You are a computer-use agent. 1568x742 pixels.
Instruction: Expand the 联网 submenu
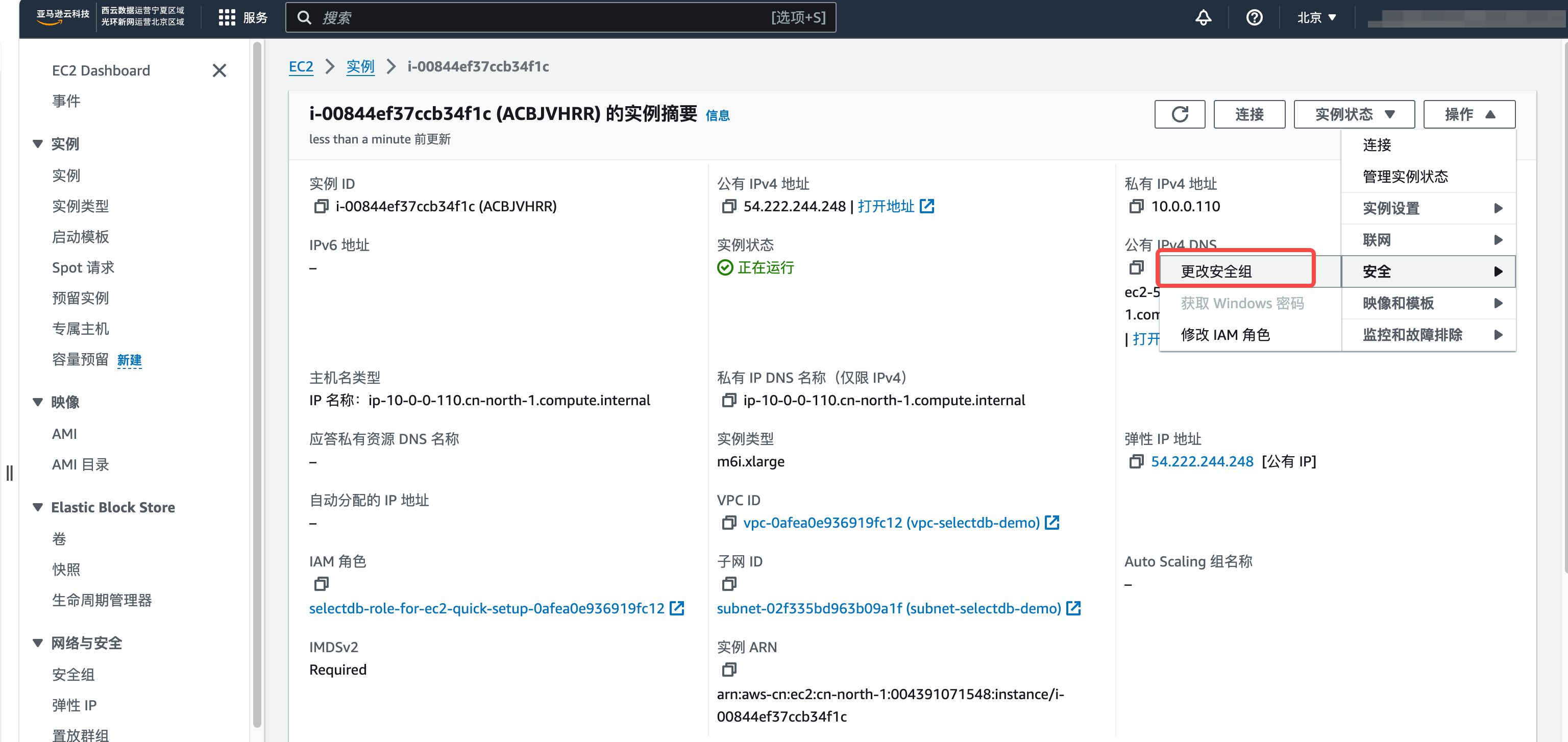(x=1428, y=240)
